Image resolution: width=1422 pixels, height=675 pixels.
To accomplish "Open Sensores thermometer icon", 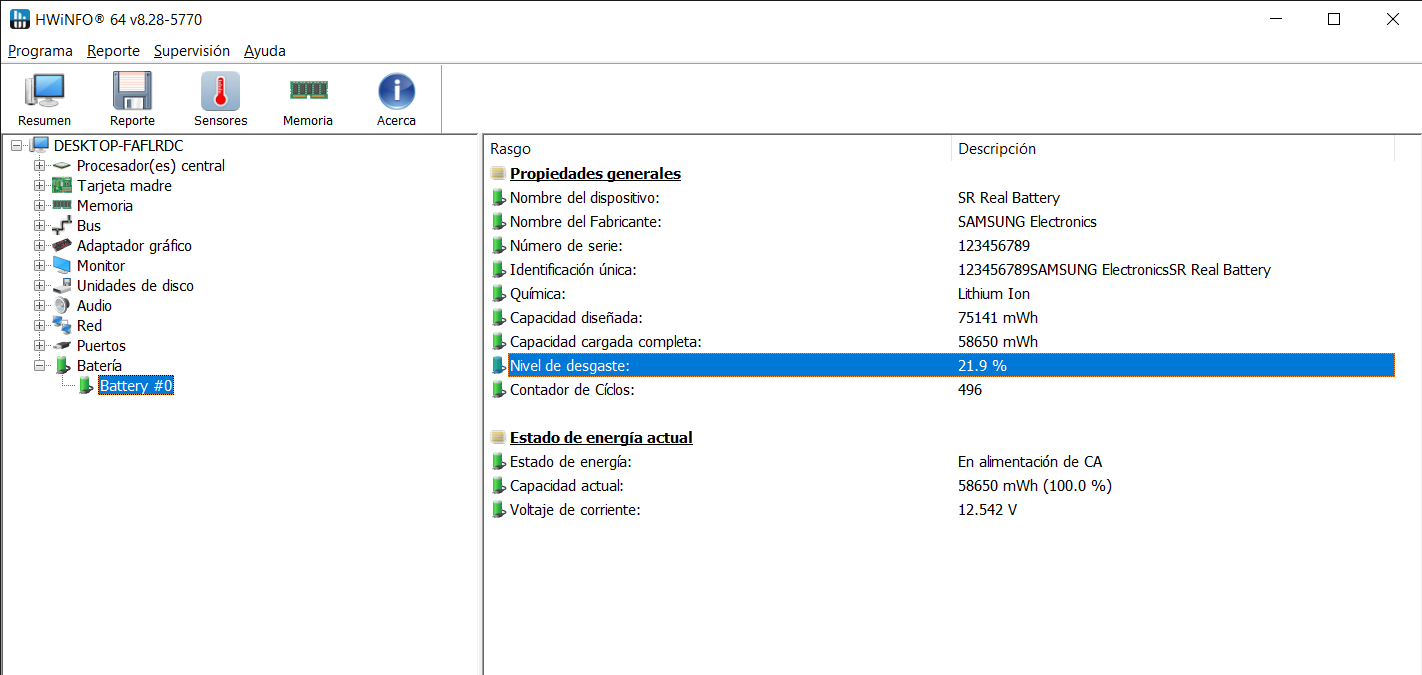I will click(220, 92).
